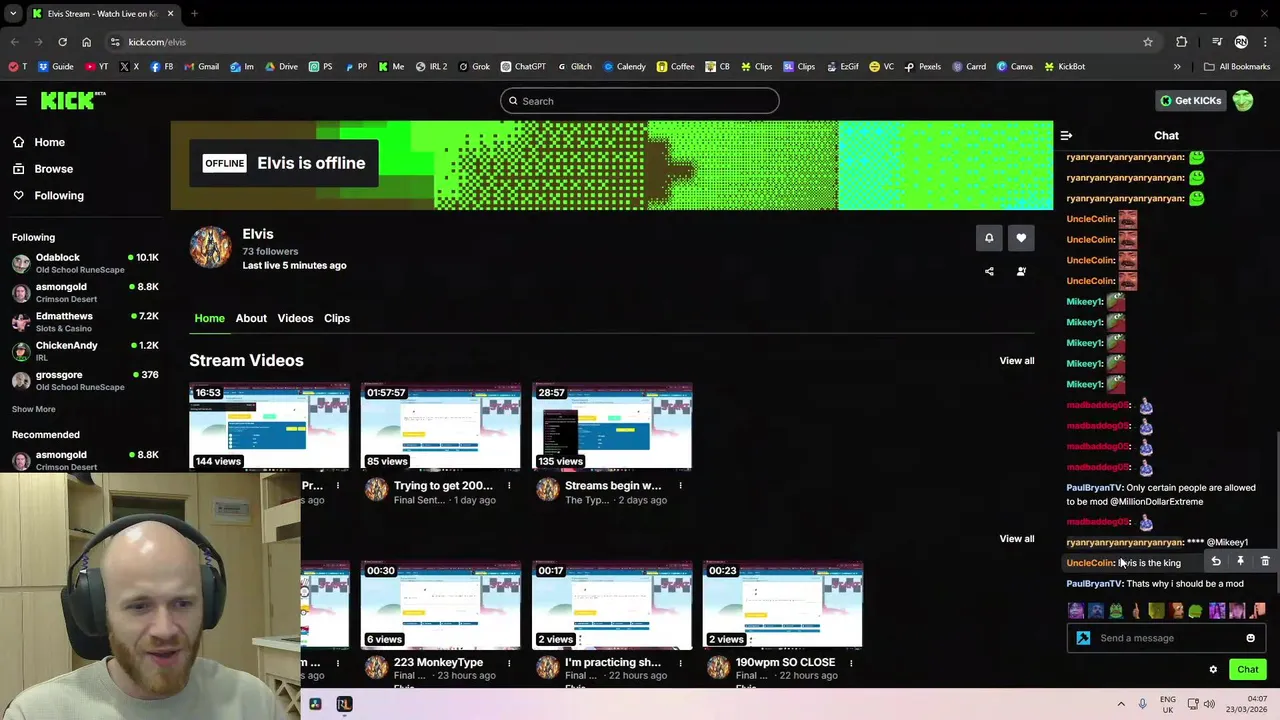Open the emoji picker in message box
Viewport: 1280px width, 720px height.
(1250, 638)
